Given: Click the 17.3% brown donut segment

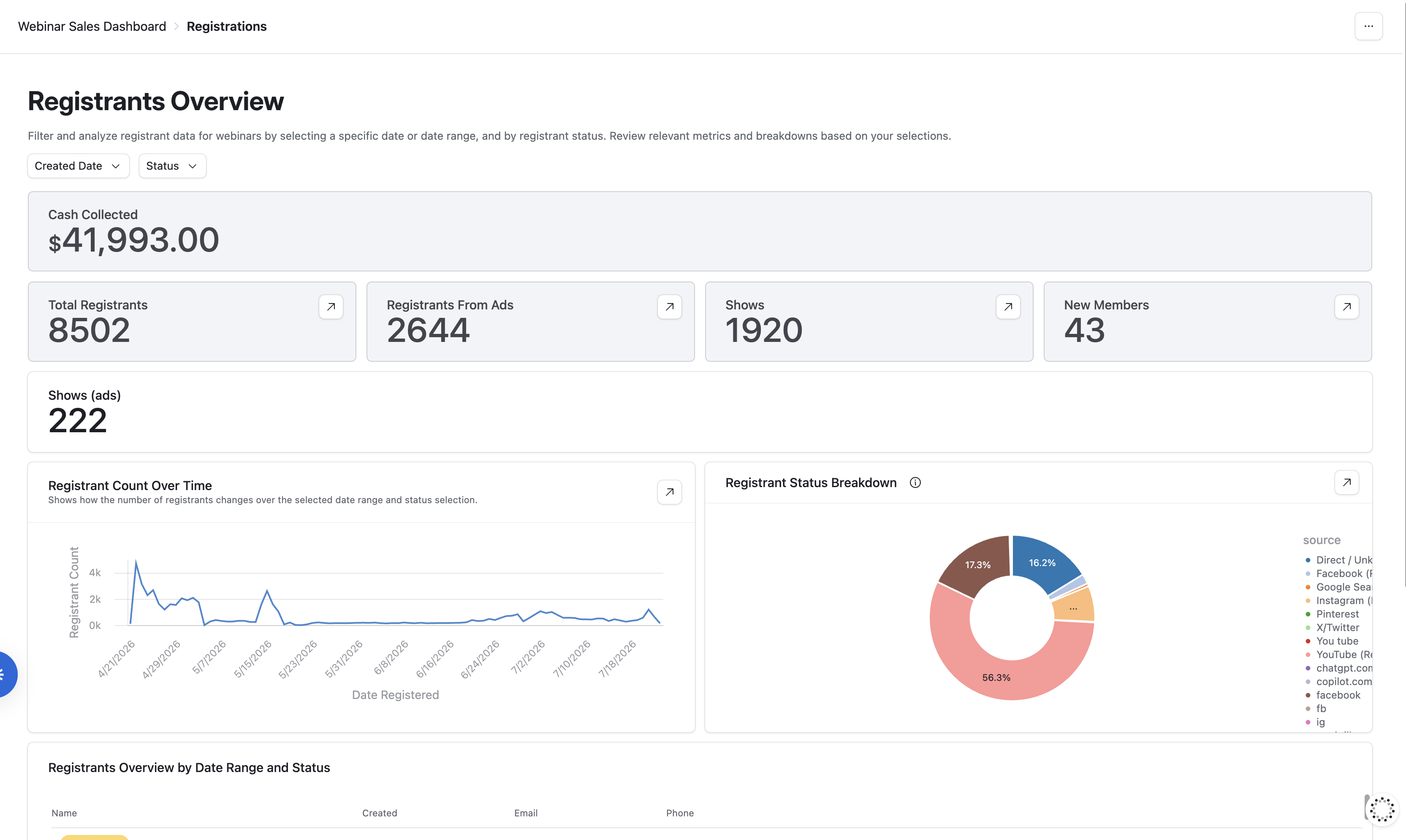Looking at the screenshot, I should 977,564.
